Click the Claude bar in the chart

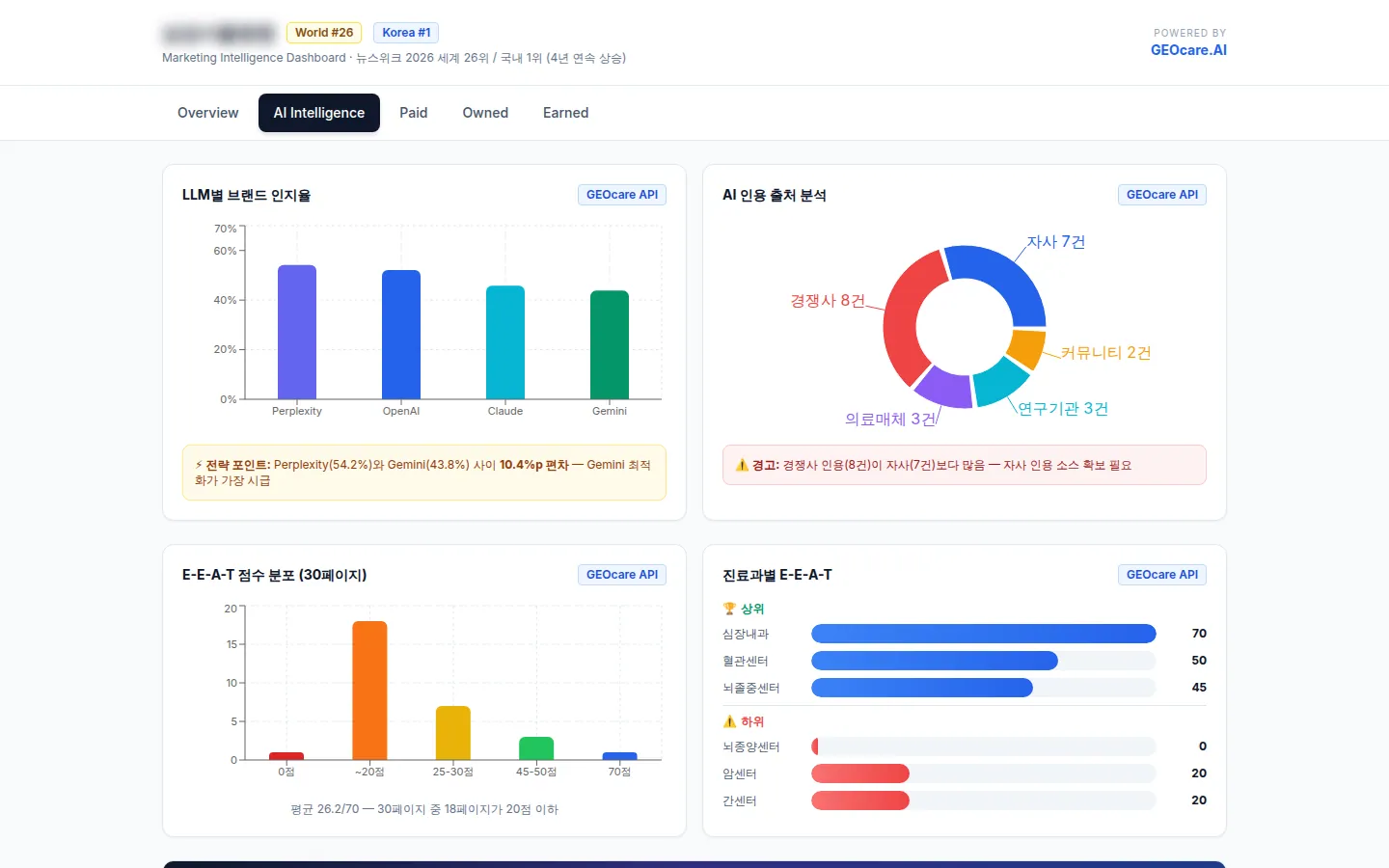pyautogui.click(x=505, y=342)
